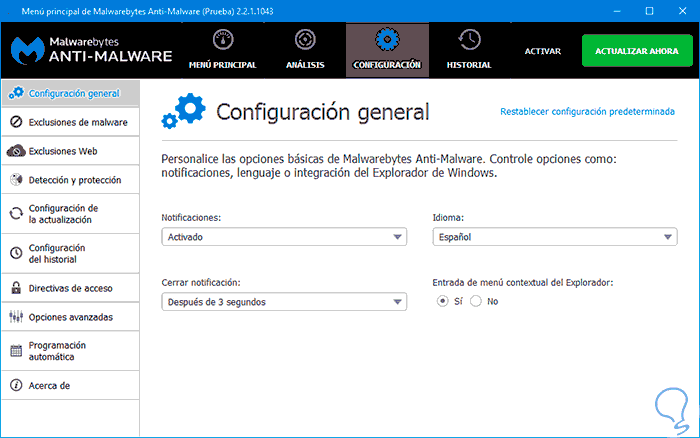
Task: Click the padlock icon for Directivas de acceso
Action: (x=16, y=288)
